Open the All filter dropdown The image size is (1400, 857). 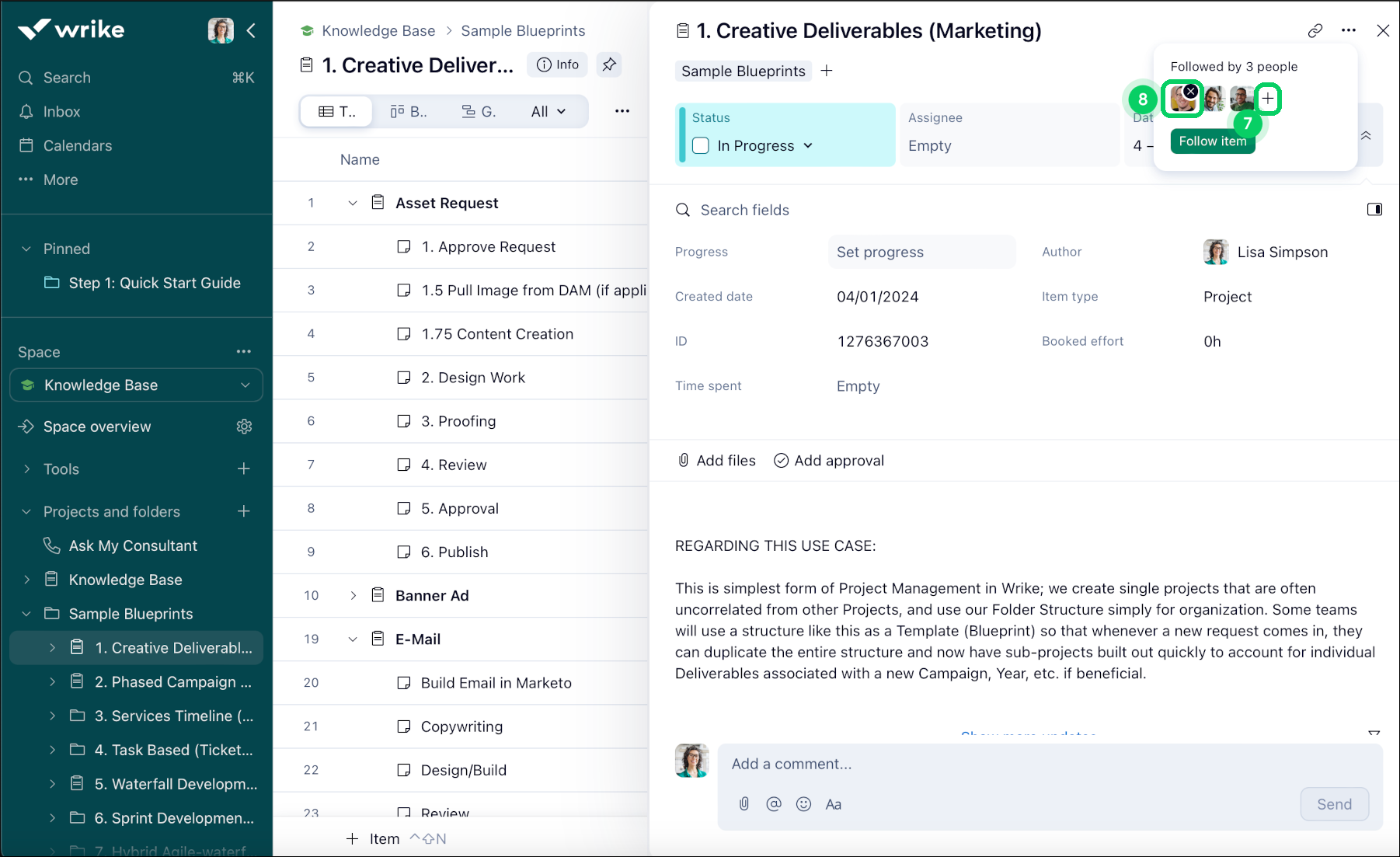click(549, 111)
